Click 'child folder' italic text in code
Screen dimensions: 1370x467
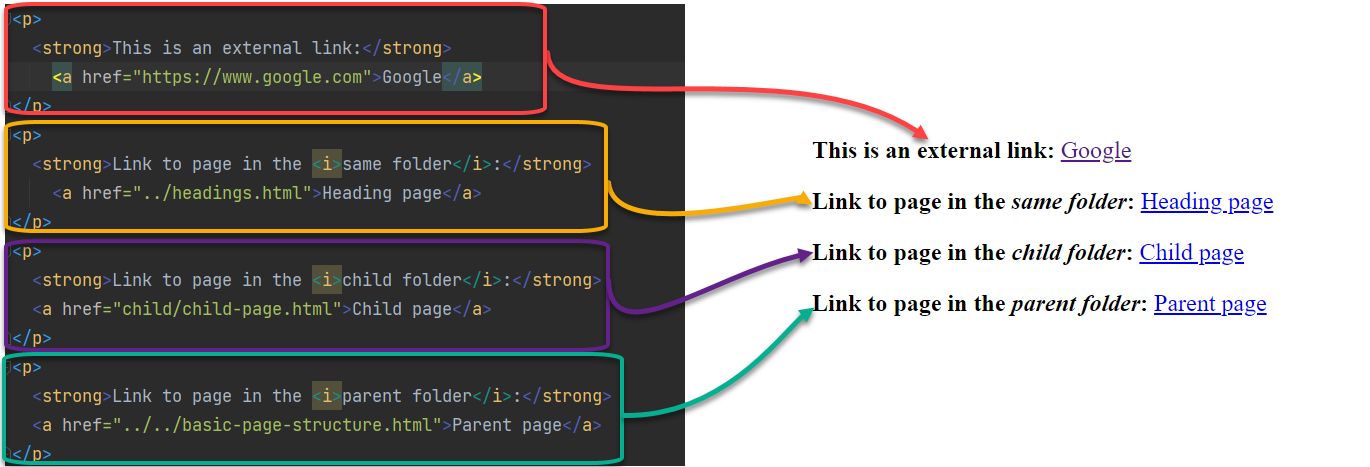click(x=402, y=280)
